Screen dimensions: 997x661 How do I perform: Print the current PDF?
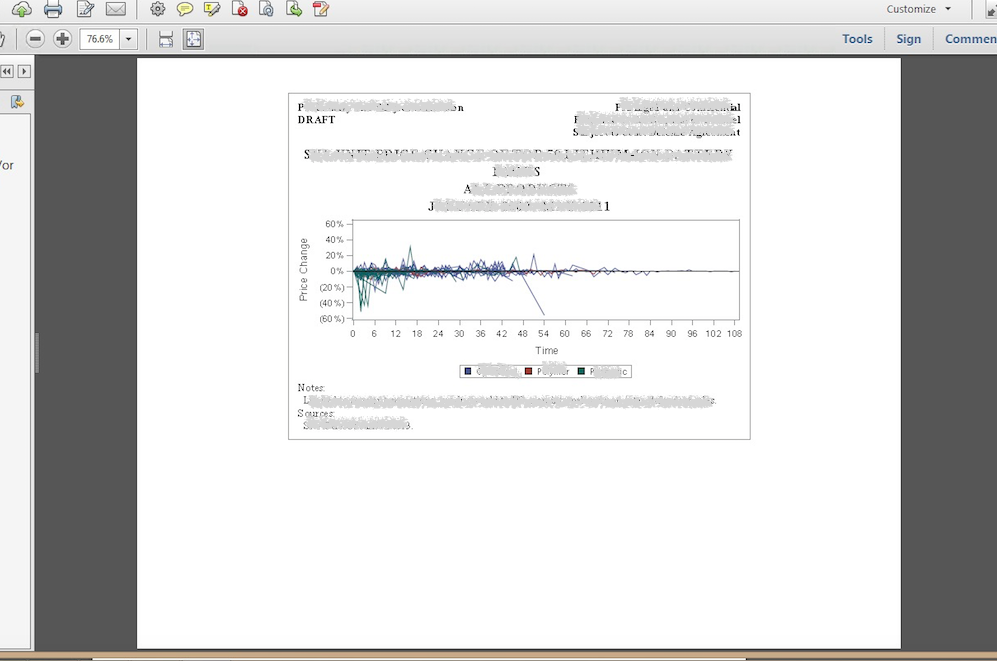[x=52, y=10]
